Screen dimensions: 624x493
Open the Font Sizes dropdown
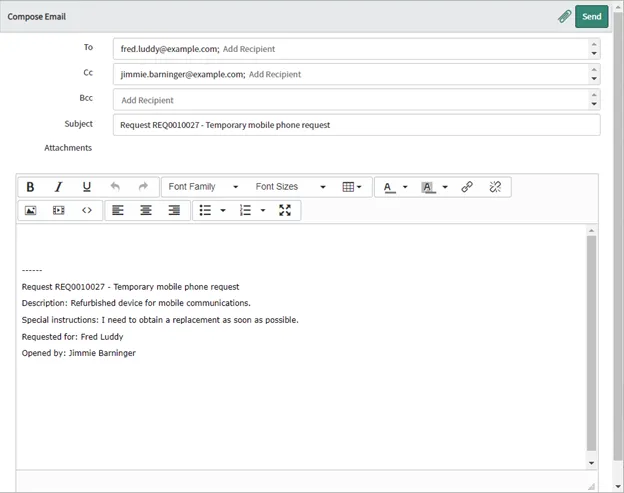click(290, 187)
